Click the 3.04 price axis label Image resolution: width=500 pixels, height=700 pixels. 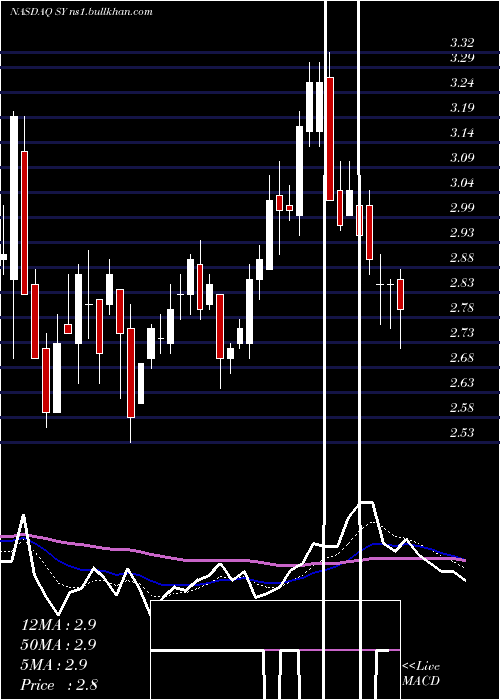click(462, 183)
